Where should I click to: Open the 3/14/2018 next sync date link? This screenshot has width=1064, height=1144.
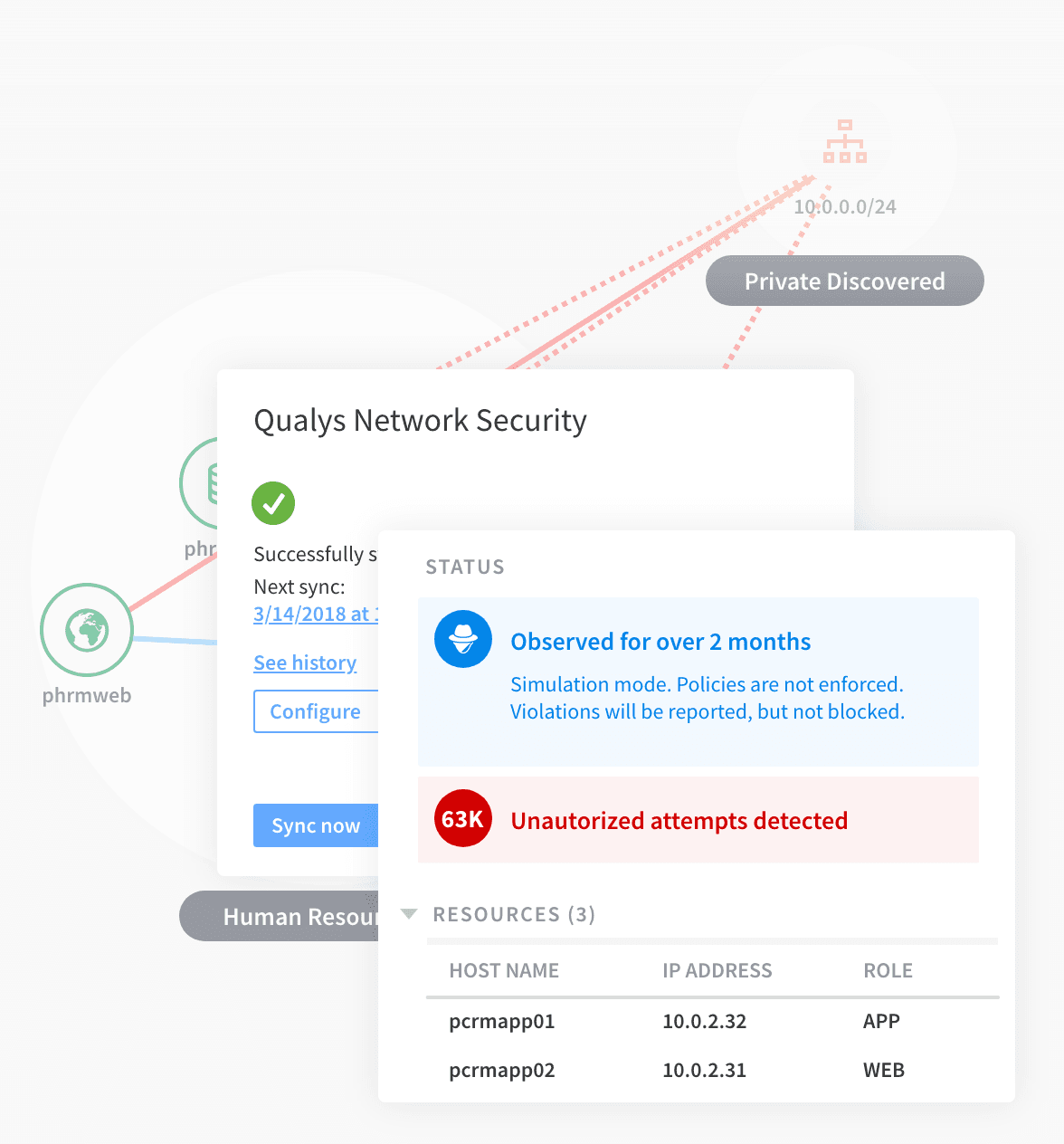pos(316,614)
